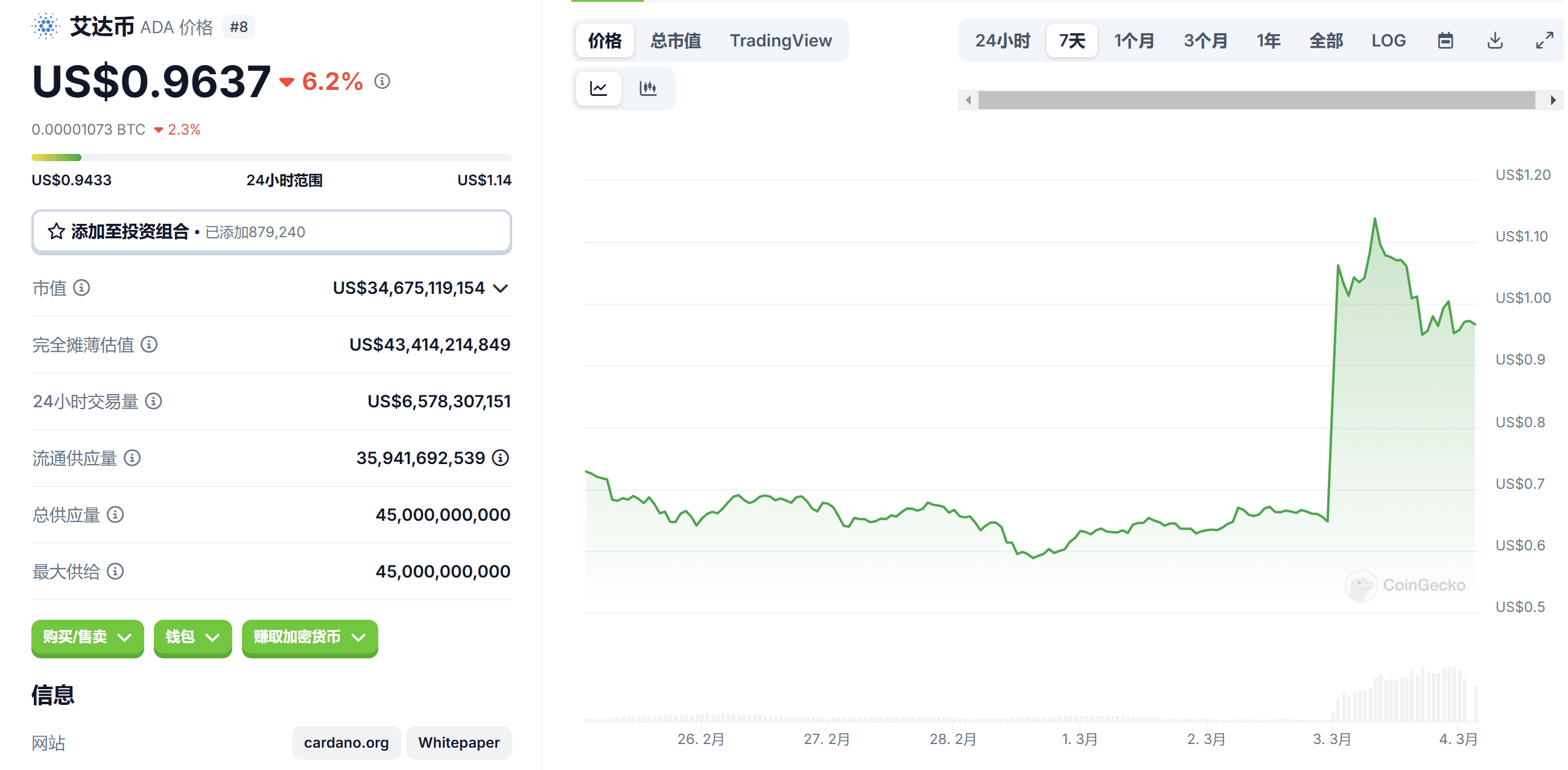Open the calendar date-range picker icon

point(1447,40)
